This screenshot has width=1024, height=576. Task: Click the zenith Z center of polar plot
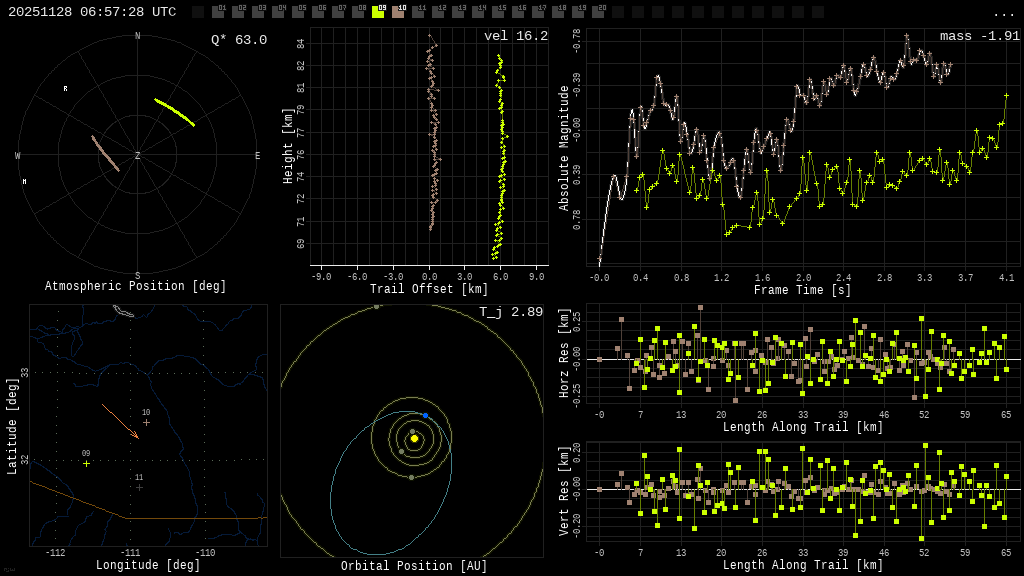coord(138,156)
